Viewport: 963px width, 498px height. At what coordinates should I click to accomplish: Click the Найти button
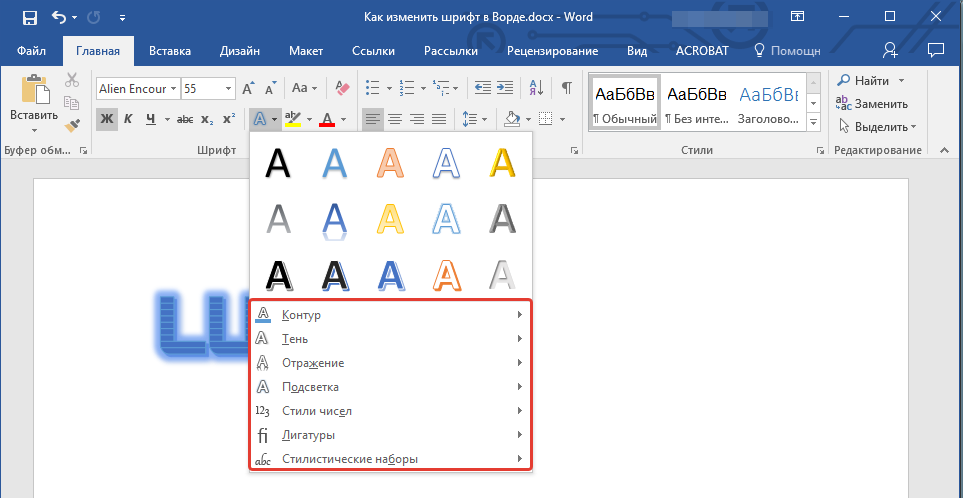point(871,80)
